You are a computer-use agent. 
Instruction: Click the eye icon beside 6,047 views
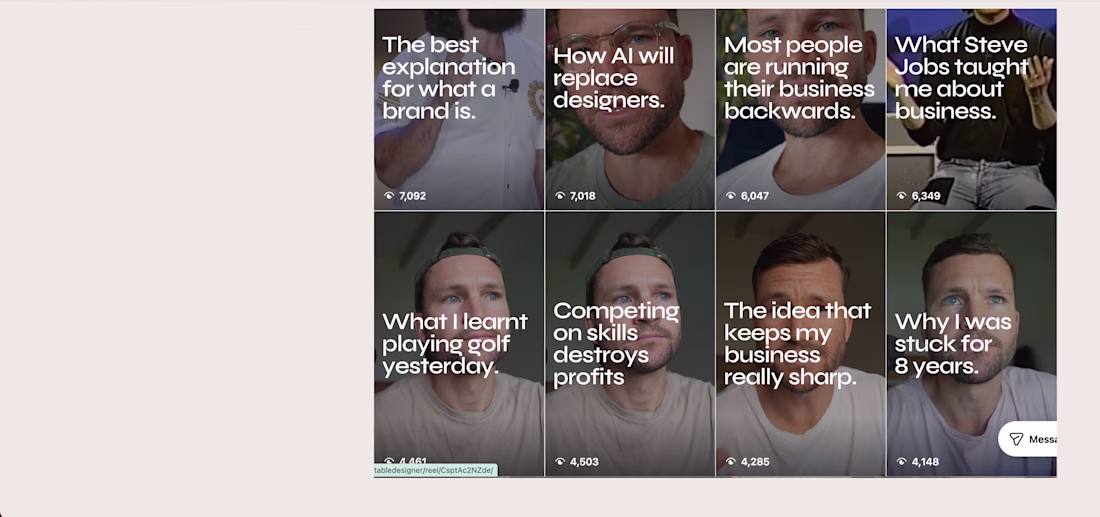[x=731, y=196]
